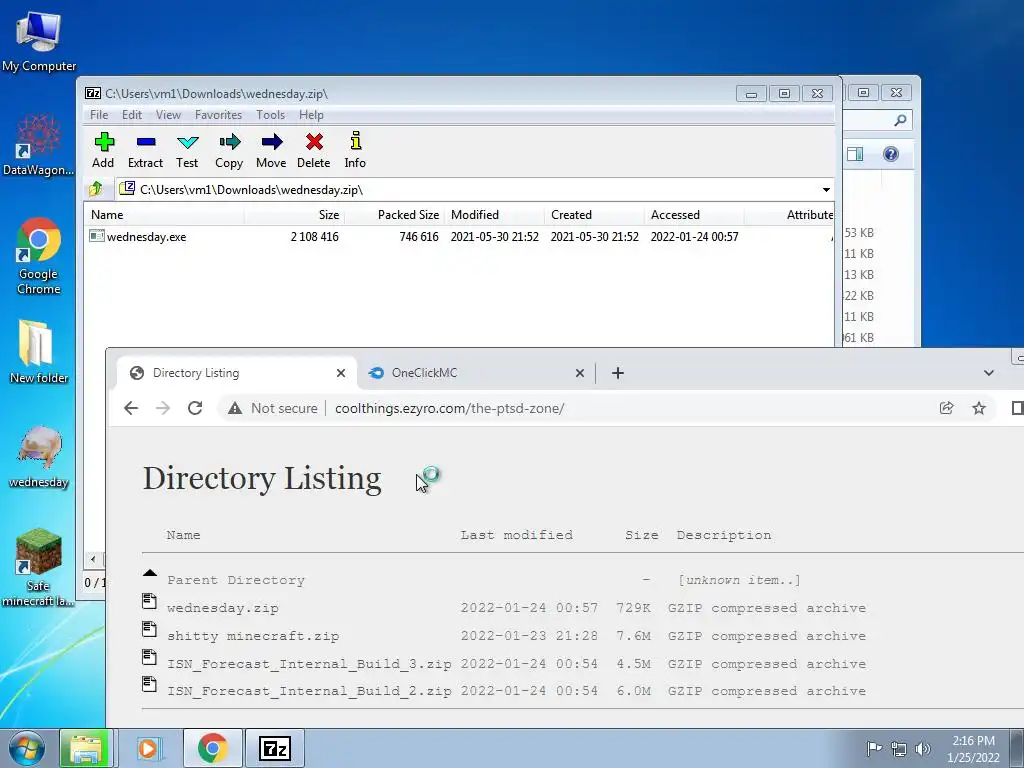The height and width of the screenshot is (768, 1024).
Task: Click the share page icon in address bar
Action: 946,408
